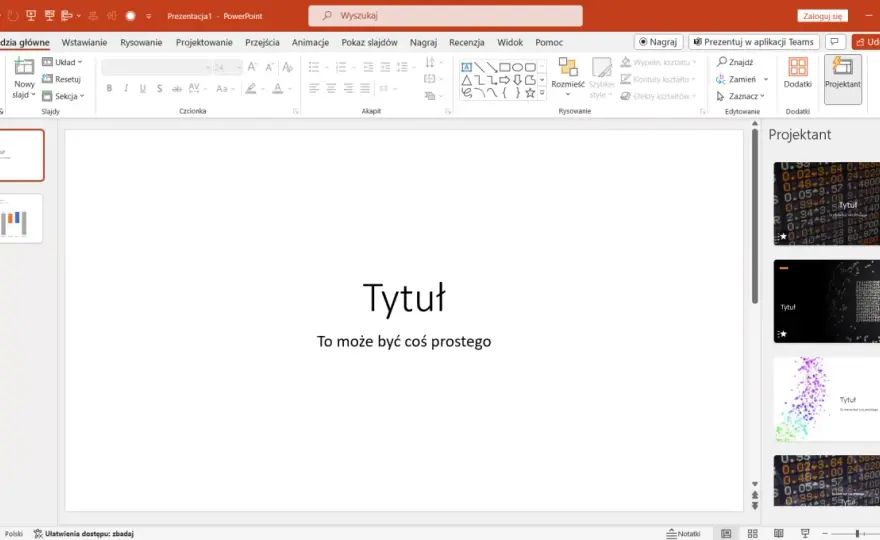
Task: Select the oval shape in gallery
Action: [x=517, y=67]
